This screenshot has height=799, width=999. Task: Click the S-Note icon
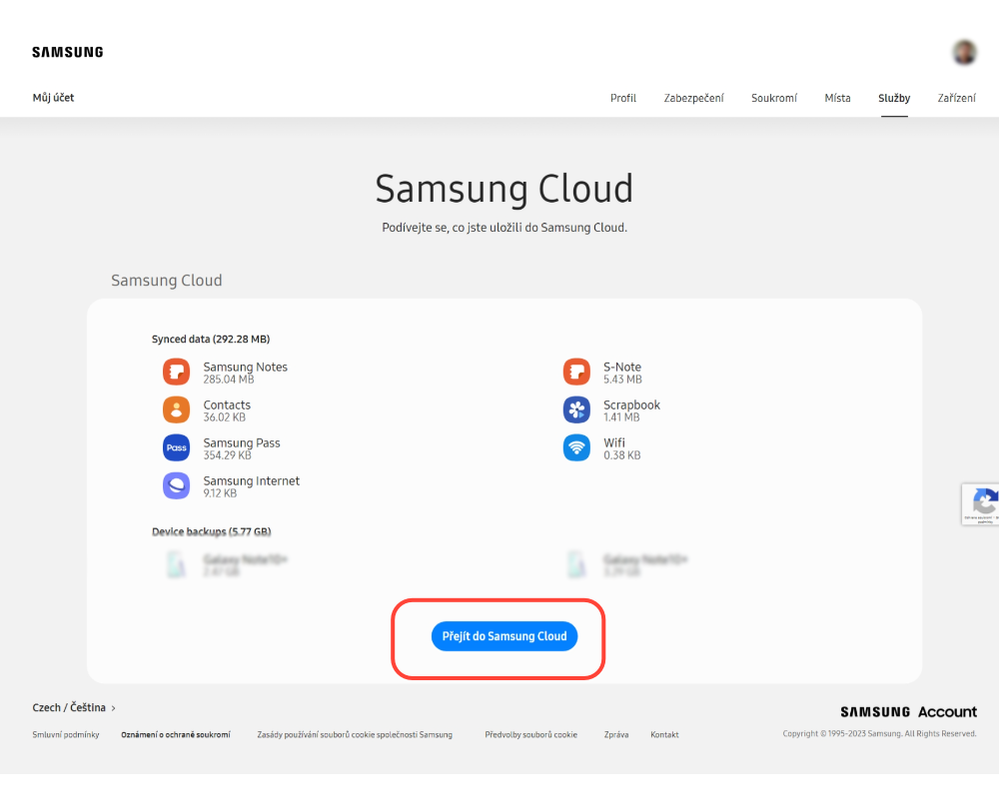click(x=577, y=372)
